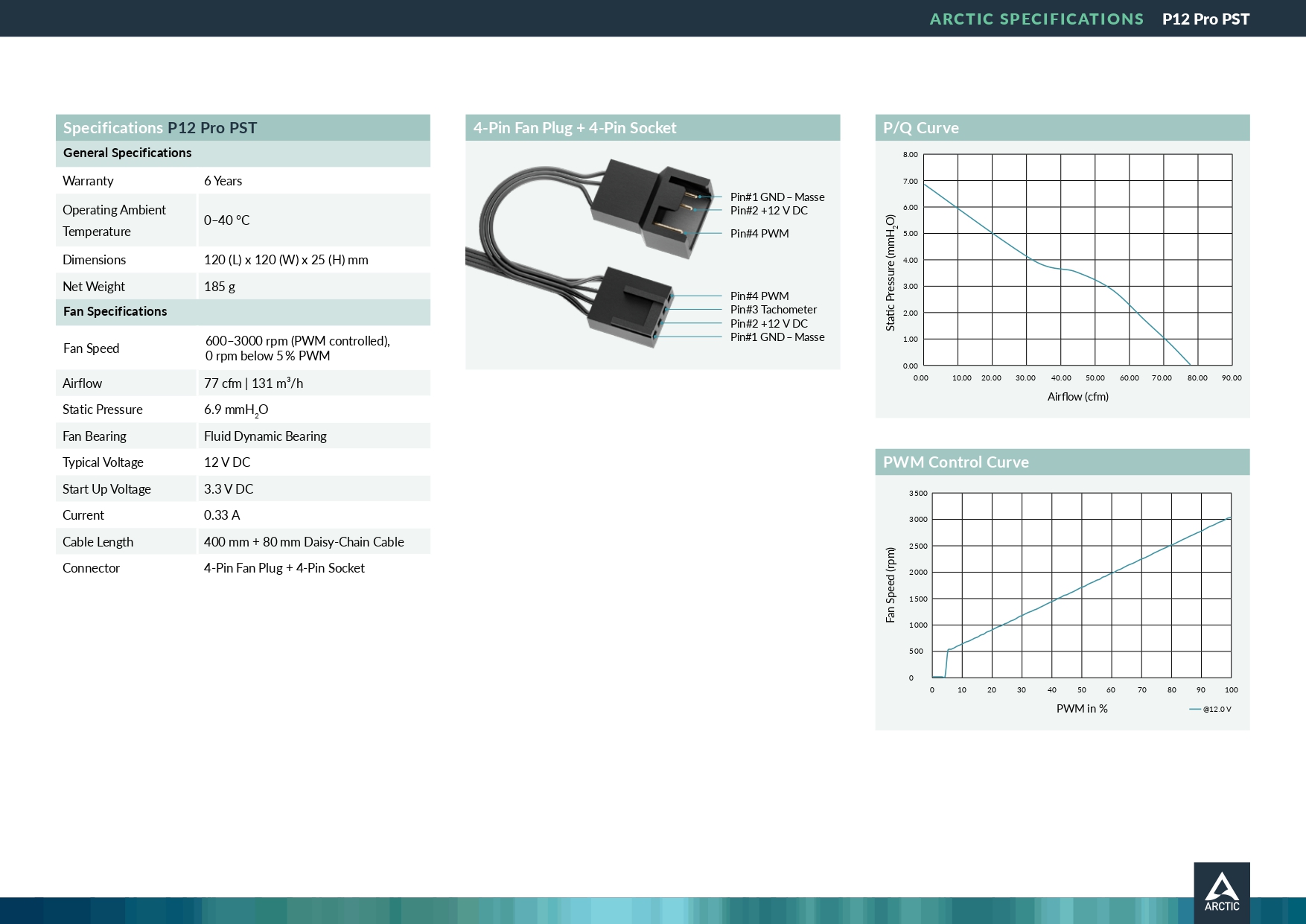The image size is (1306, 924).
Task: Click the '6.9 mmH2O' static pressure value
Action: point(236,410)
